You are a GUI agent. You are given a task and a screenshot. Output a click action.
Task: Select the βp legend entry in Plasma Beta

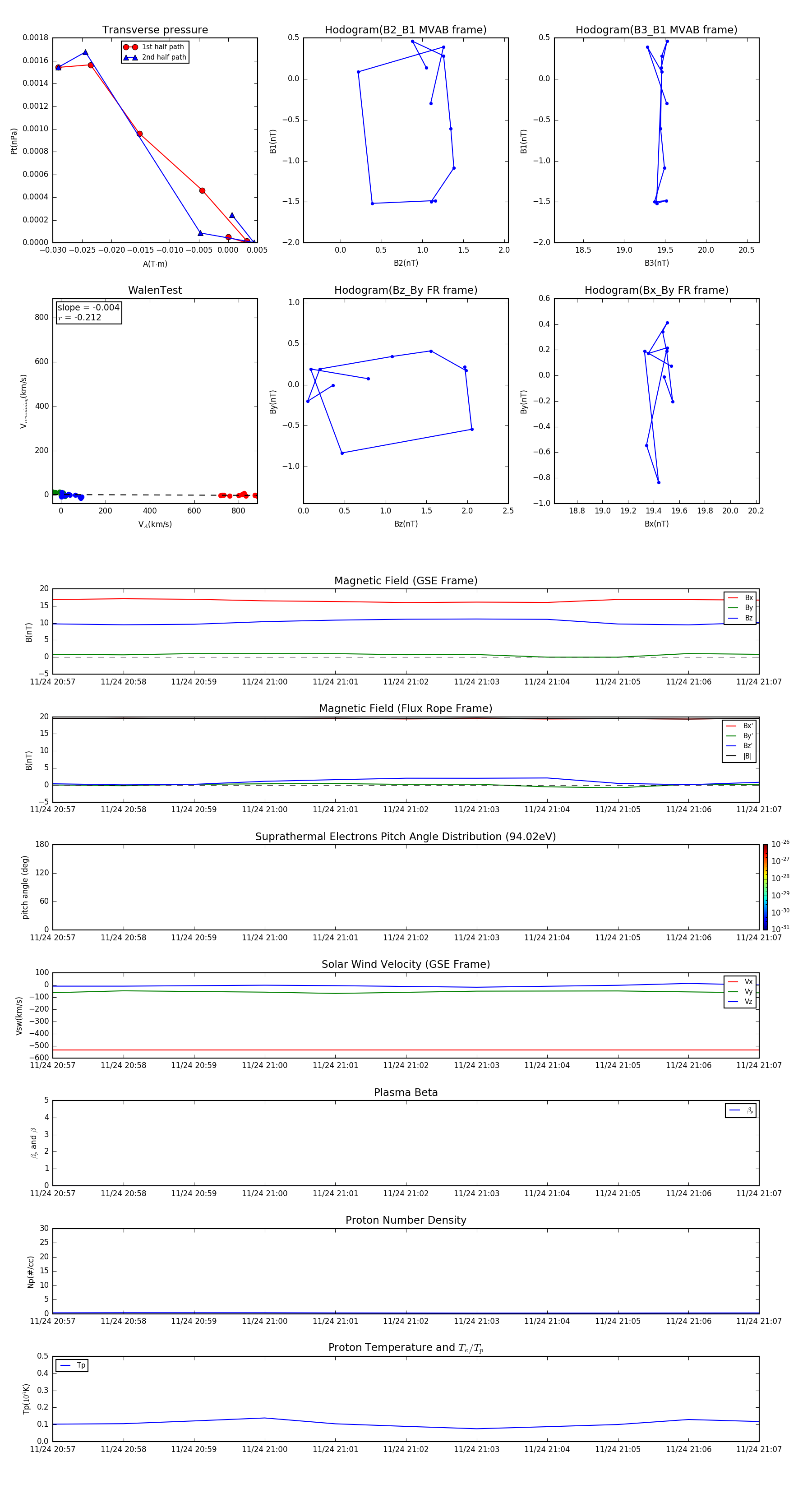click(x=741, y=1110)
